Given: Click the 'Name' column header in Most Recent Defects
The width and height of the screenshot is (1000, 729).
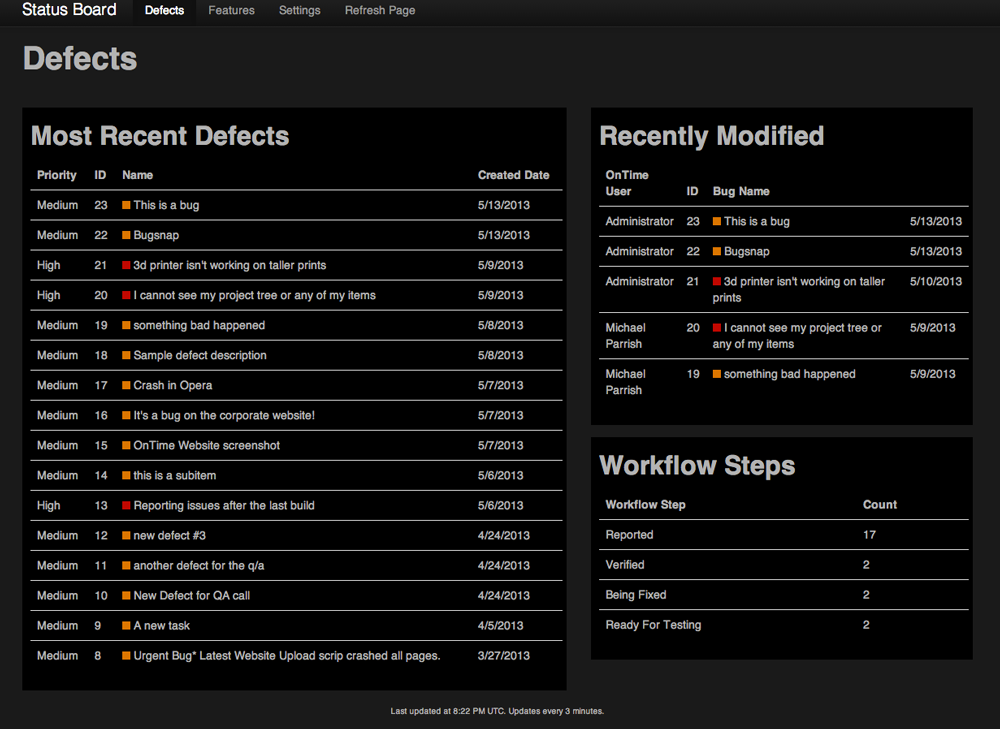Looking at the screenshot, I should click(138, 175).
